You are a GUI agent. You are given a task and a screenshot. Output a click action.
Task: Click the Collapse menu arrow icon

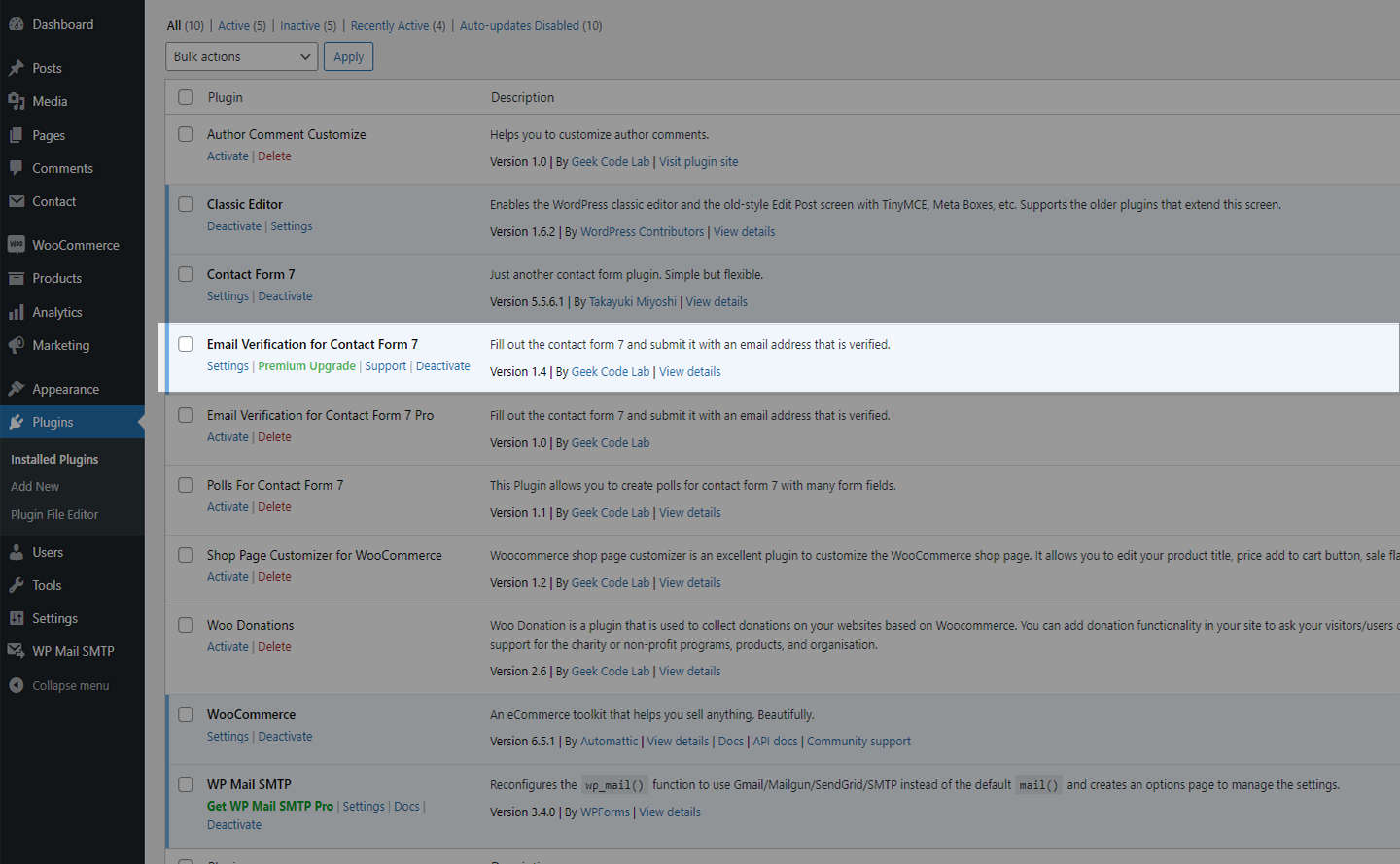(17, 685)
